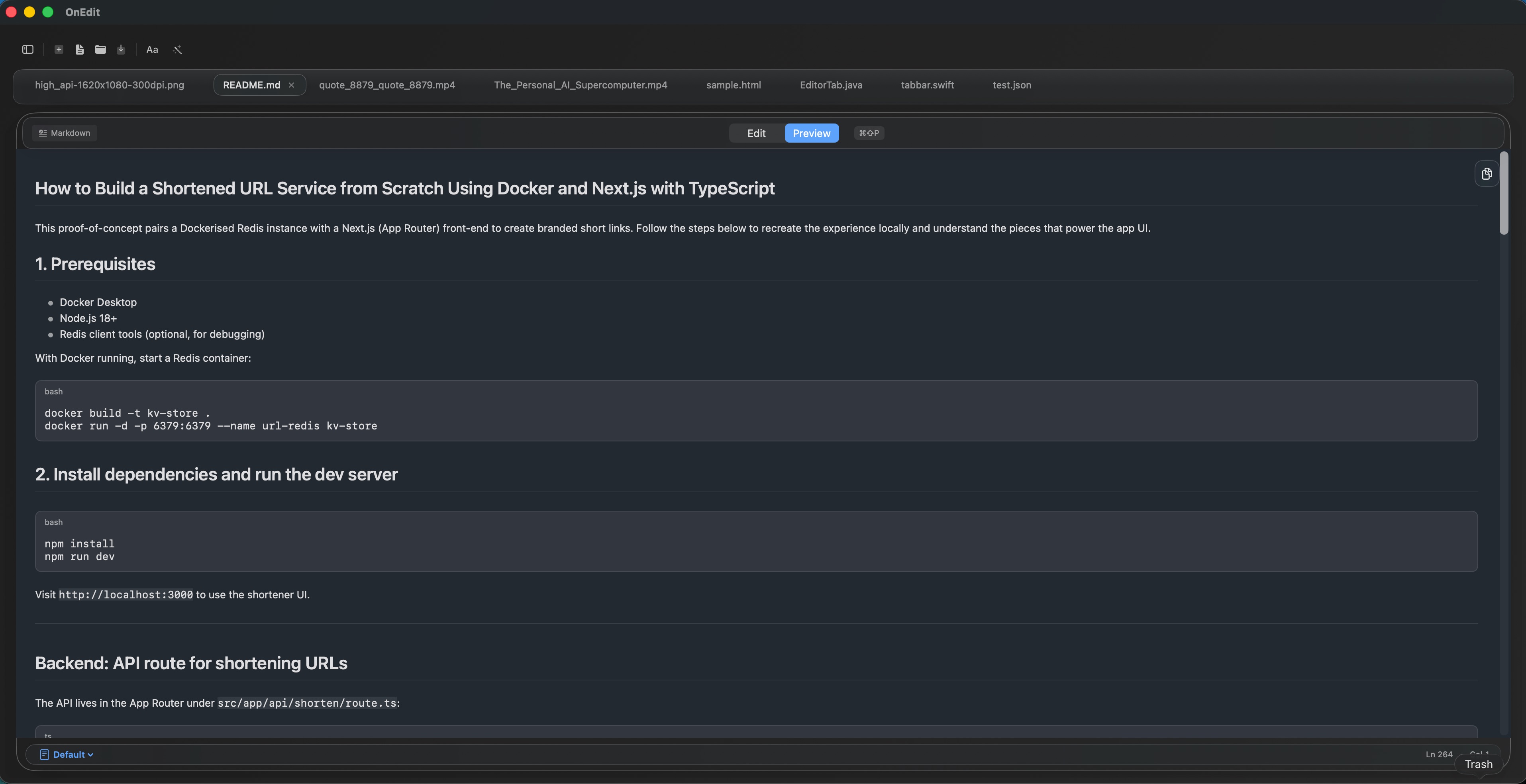Image resolution: width=1526 pixels, height=784 pixels.
Task: Toggle the sidebar panel icon
Action: click(x=28, y=50)
